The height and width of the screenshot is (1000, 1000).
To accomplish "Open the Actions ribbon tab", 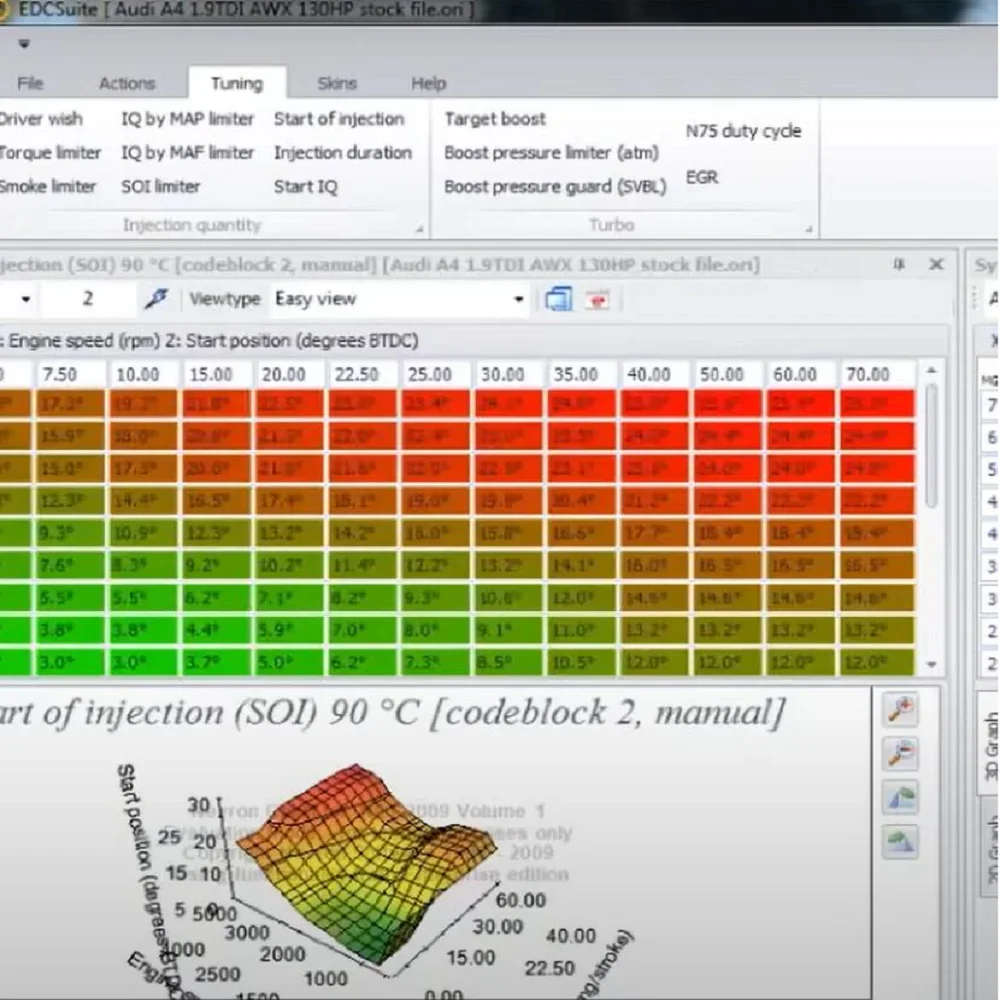I will (127, 84).
